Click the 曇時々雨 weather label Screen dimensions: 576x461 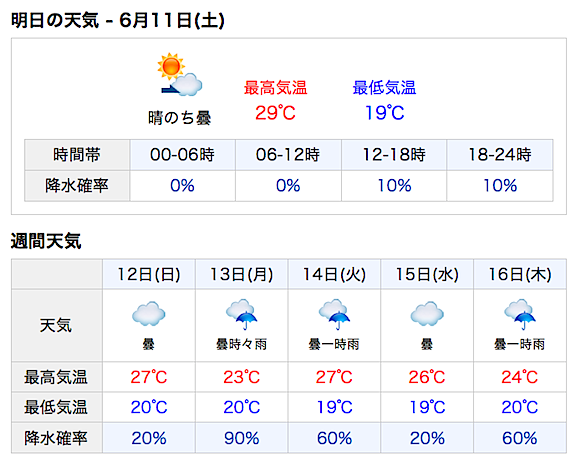(x=241, y=345)
